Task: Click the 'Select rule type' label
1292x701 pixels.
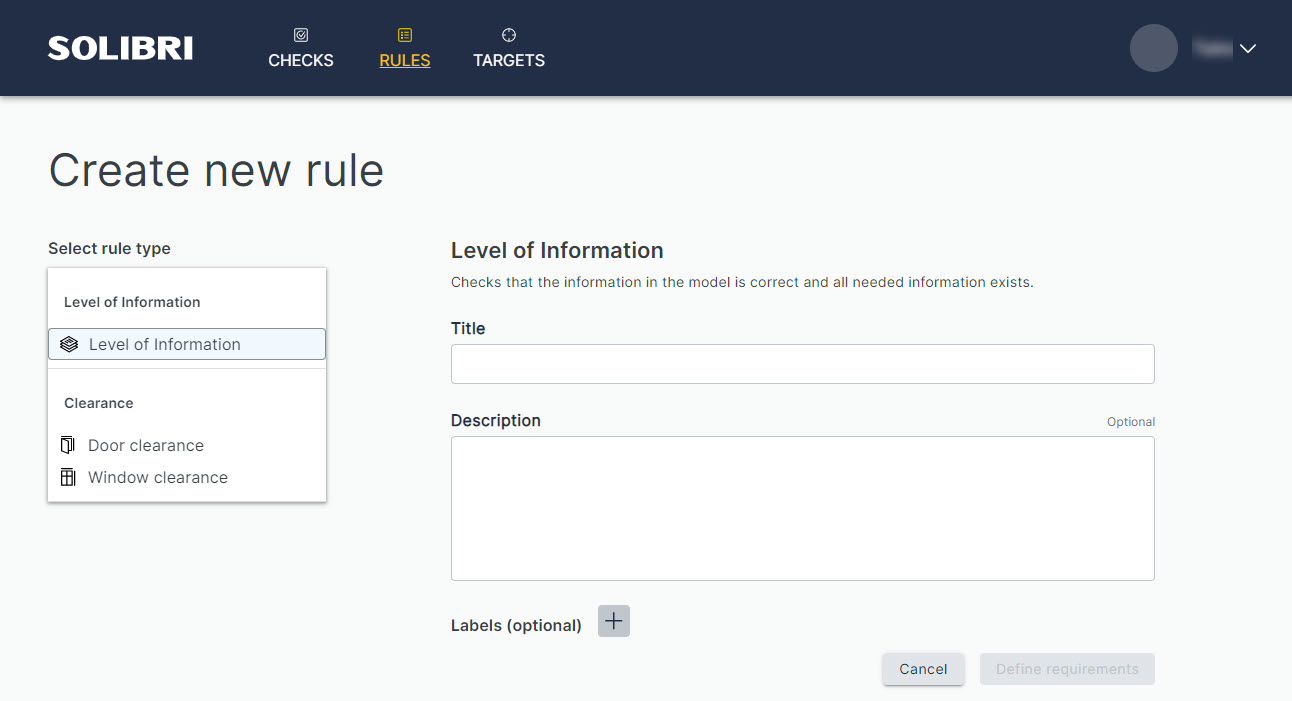Action: (109, 248)
